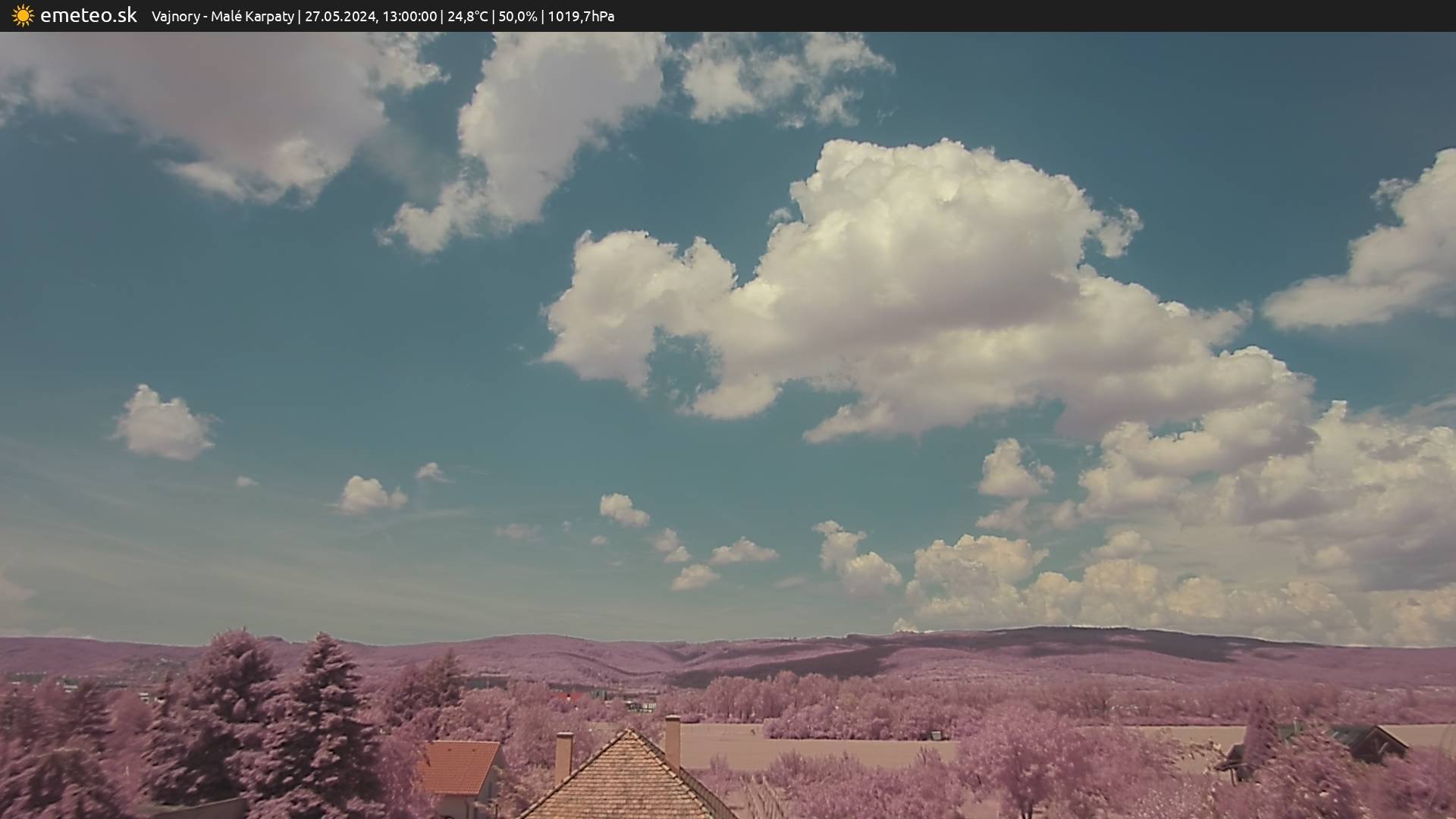The image size is (1456, 819).
Task: Click the 1019,7hPa pressure reading
Action: [581, 16]
